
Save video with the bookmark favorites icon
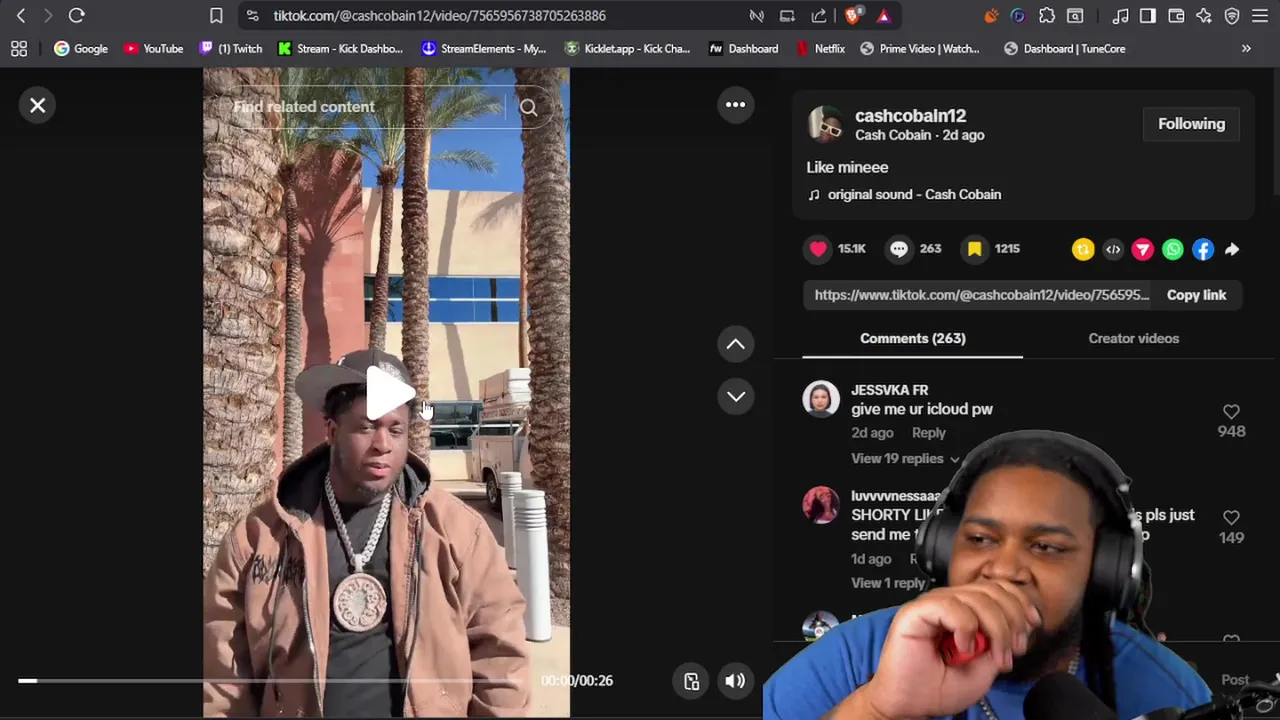[x=974, y=249]
